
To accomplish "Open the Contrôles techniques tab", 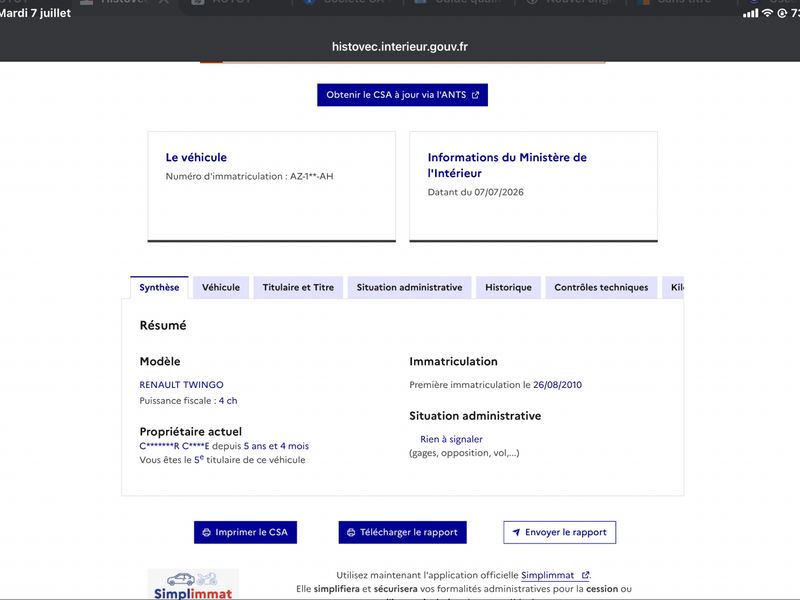I will 601,287.
